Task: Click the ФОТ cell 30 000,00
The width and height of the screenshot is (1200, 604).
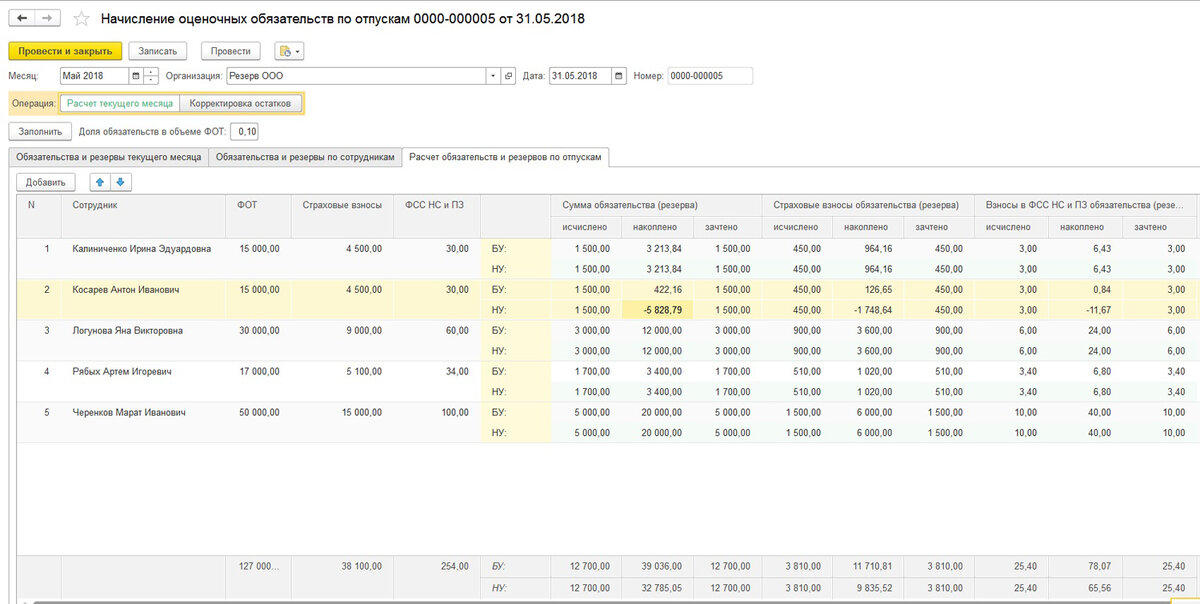Action: pos(258,330)
